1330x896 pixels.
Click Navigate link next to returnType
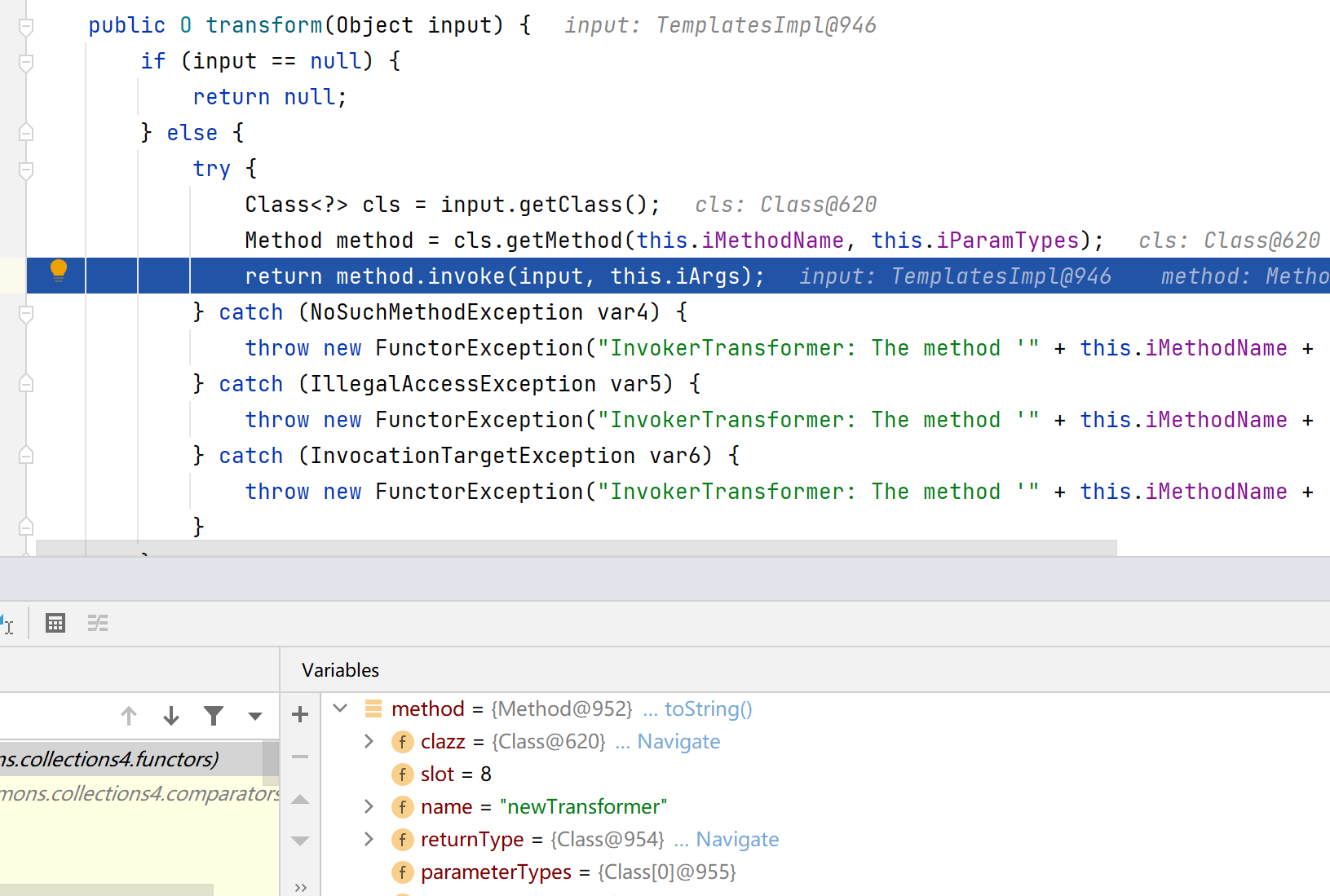point(737,840)
